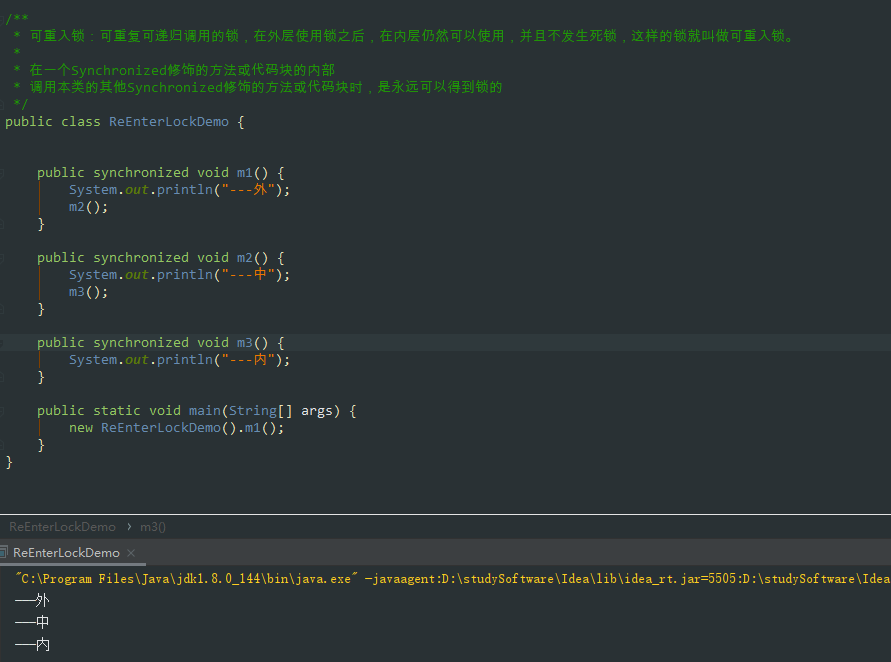
Task: Click the string "---外" in code
Action: tap(248, 189)
